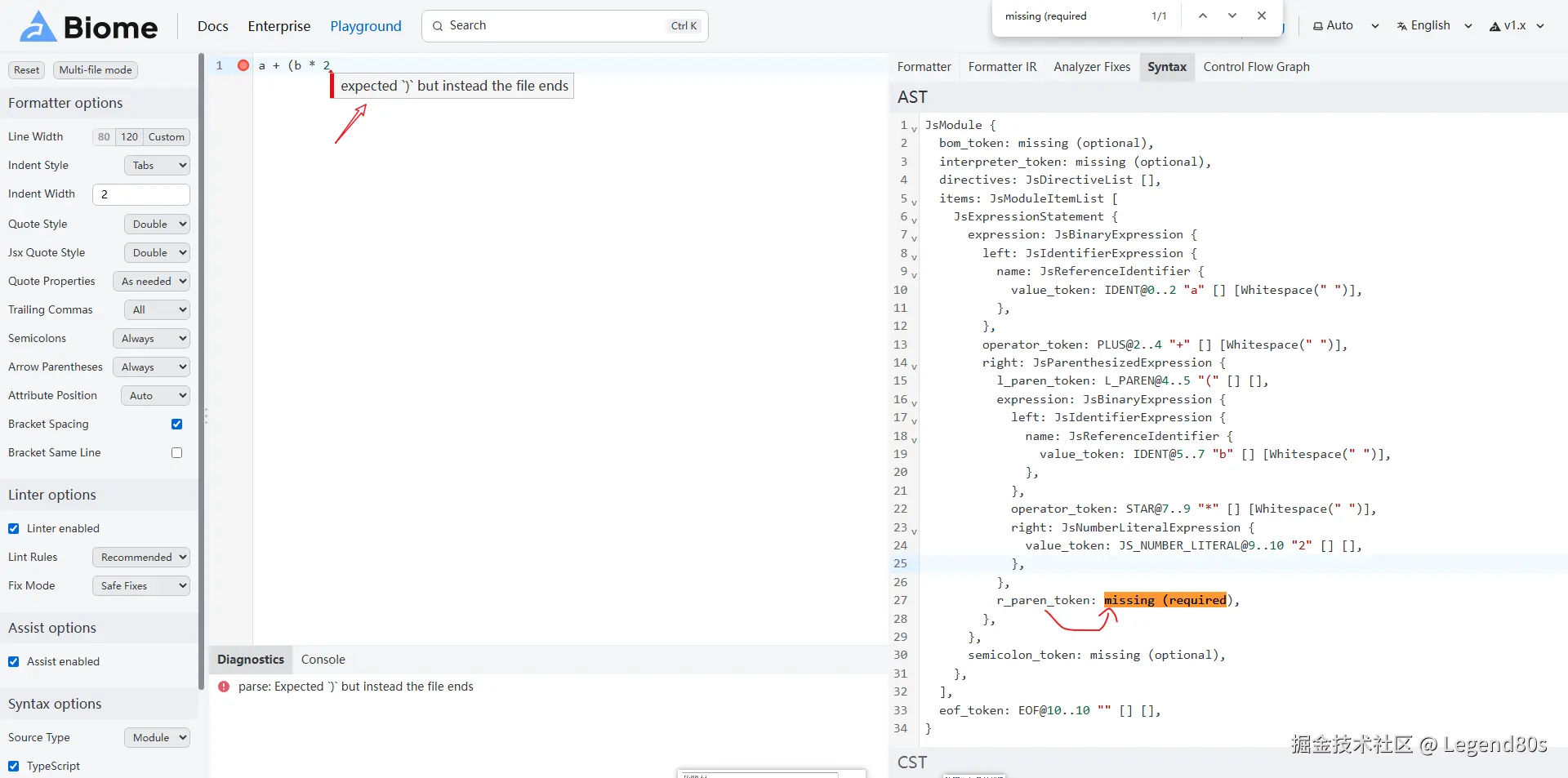Click the Biome logo icon
This screenshot has width=1568, height=778.
[x=38, y=26]
